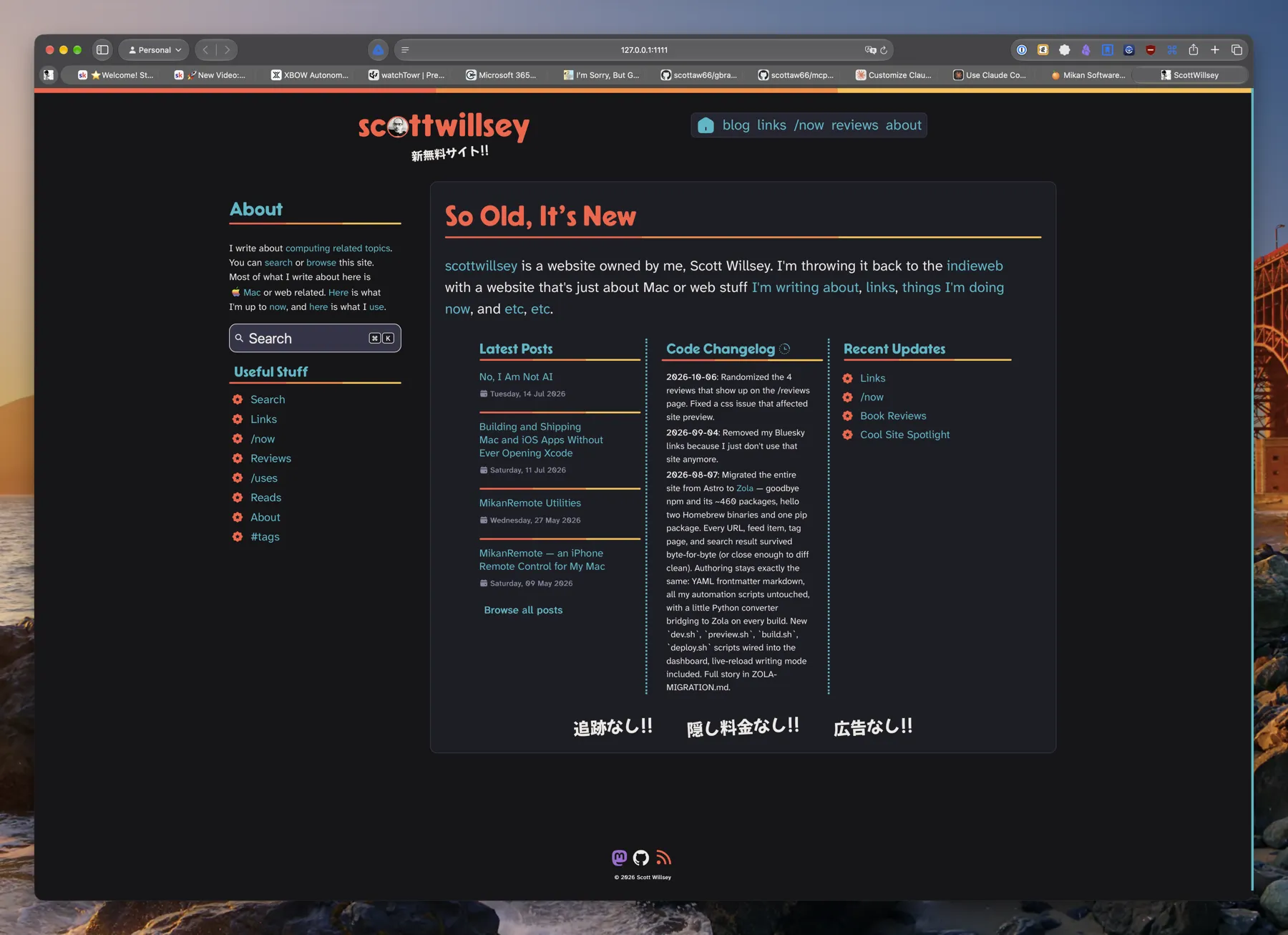
Task: Open the purple Obsidian extension icon
Action: (1086, 49)
